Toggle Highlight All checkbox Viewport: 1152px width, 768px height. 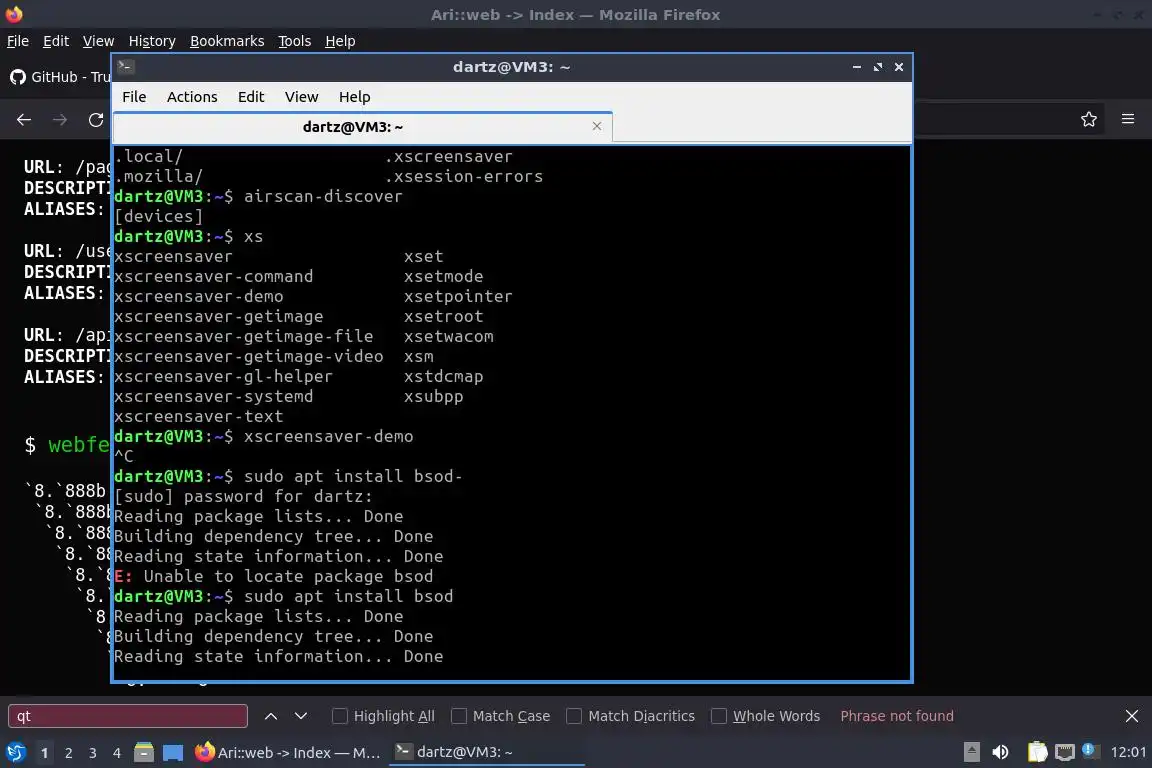(339, 716)
